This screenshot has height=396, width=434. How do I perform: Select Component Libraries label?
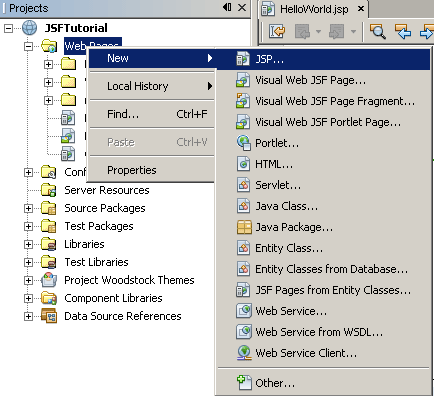[x=113, y=298]
